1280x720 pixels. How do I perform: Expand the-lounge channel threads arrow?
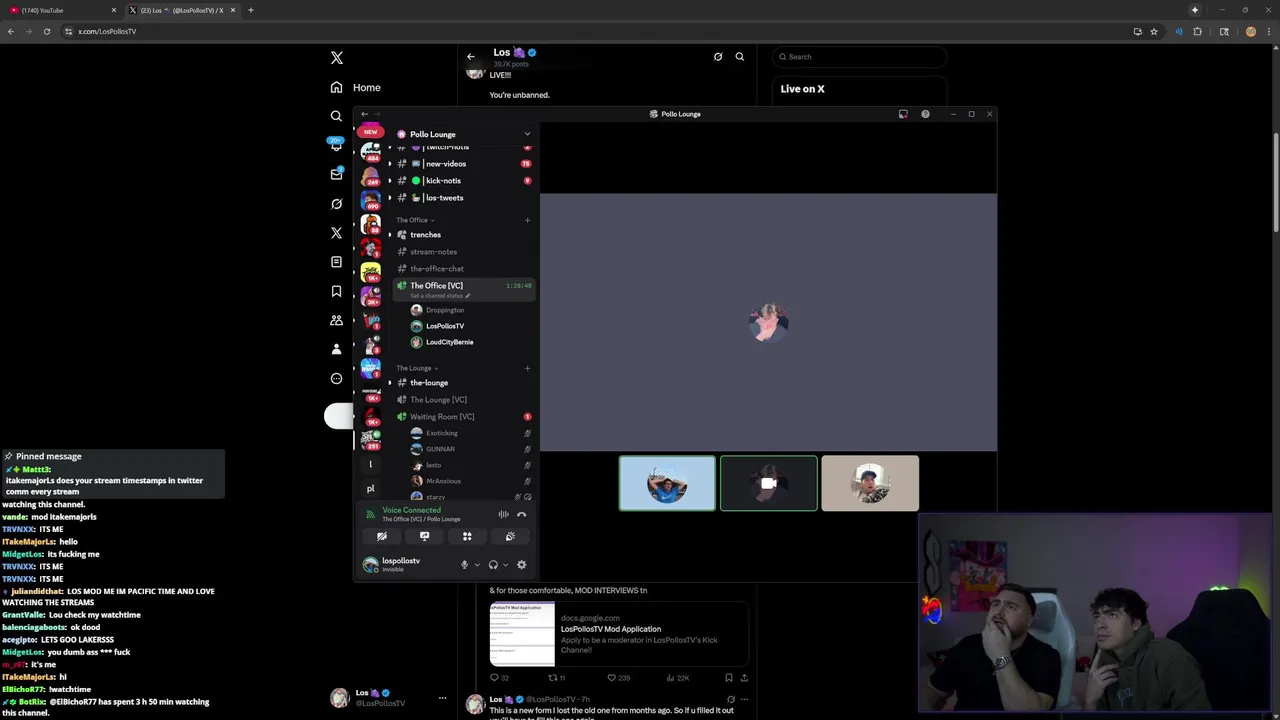[x=390, y=383]
